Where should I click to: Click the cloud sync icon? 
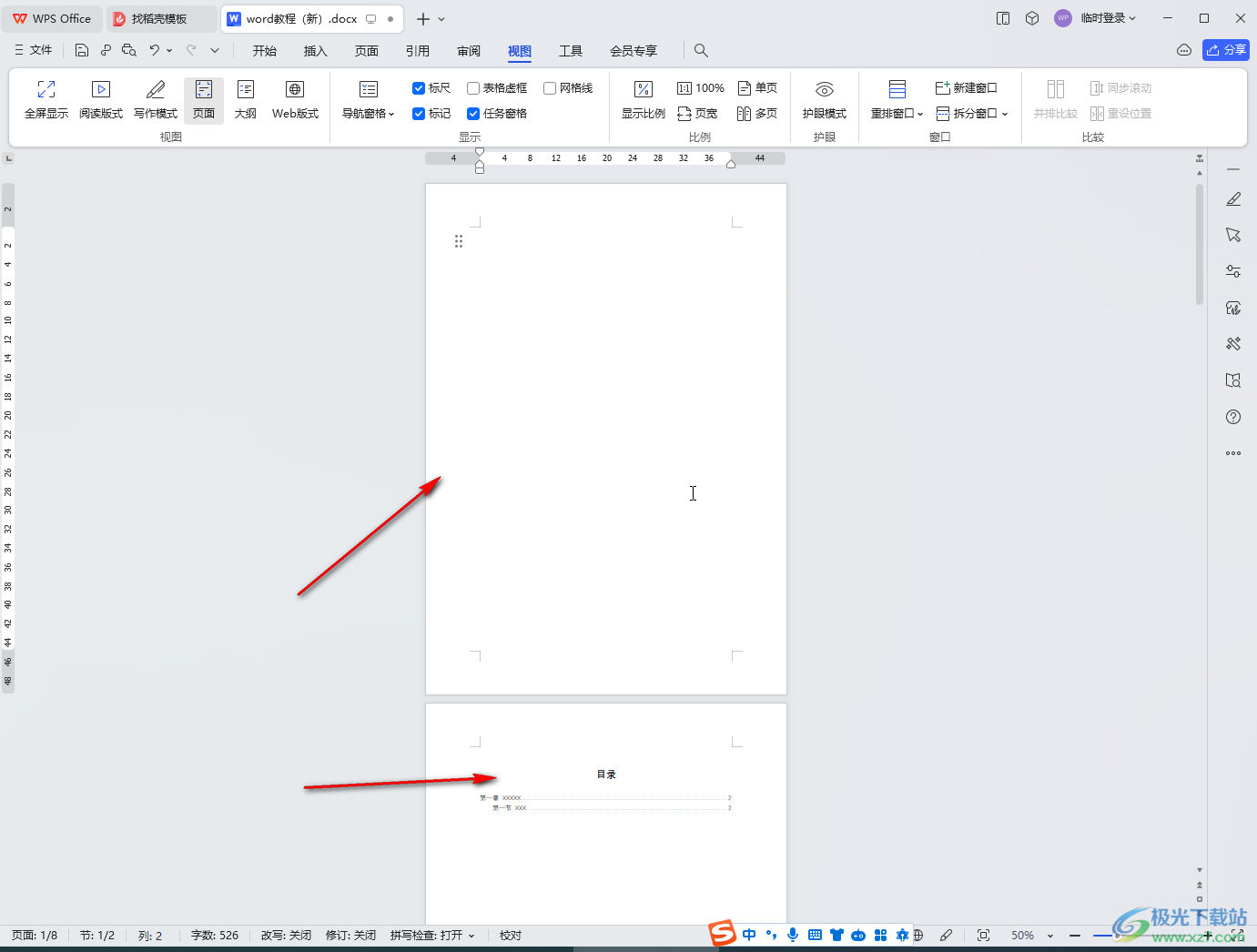(1184, 50)
